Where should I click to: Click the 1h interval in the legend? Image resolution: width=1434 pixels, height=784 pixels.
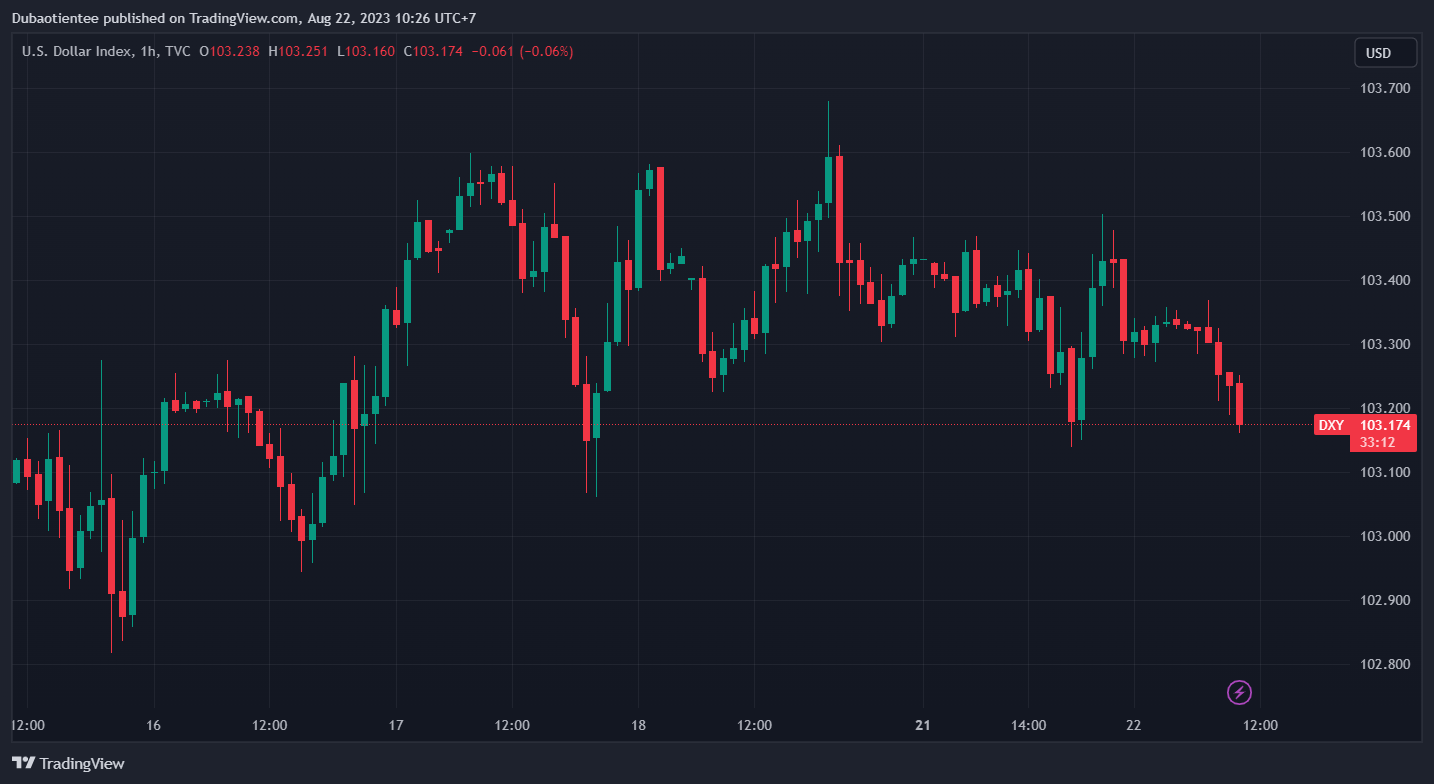(x=148, y=51)
